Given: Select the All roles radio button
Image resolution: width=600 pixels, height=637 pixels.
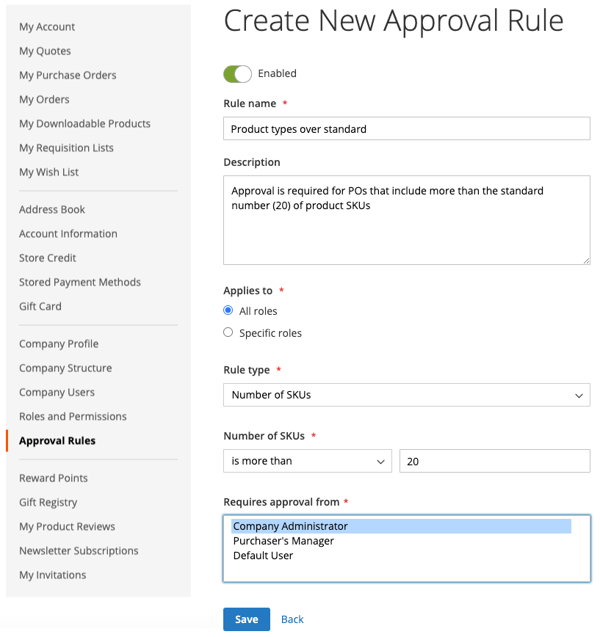Looking at the screenshot, I should [x=228, y=311].
